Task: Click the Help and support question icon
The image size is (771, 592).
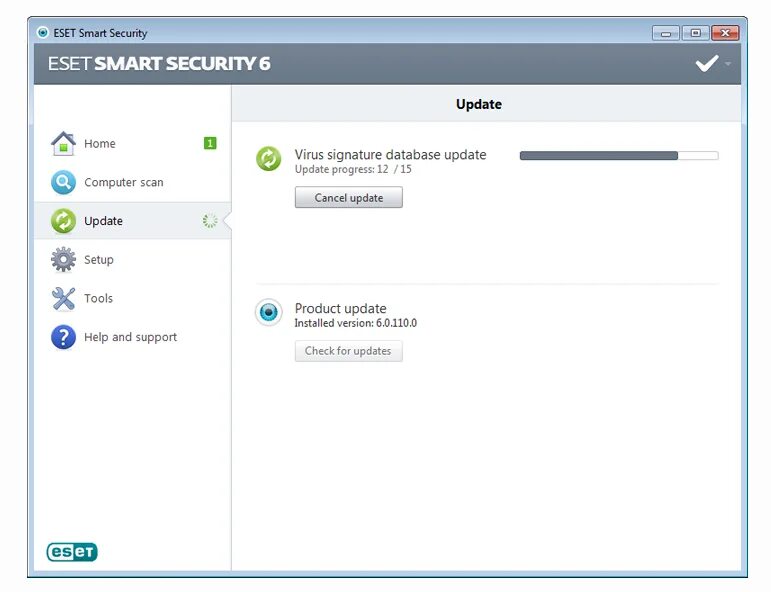Action: pos(63,337)
